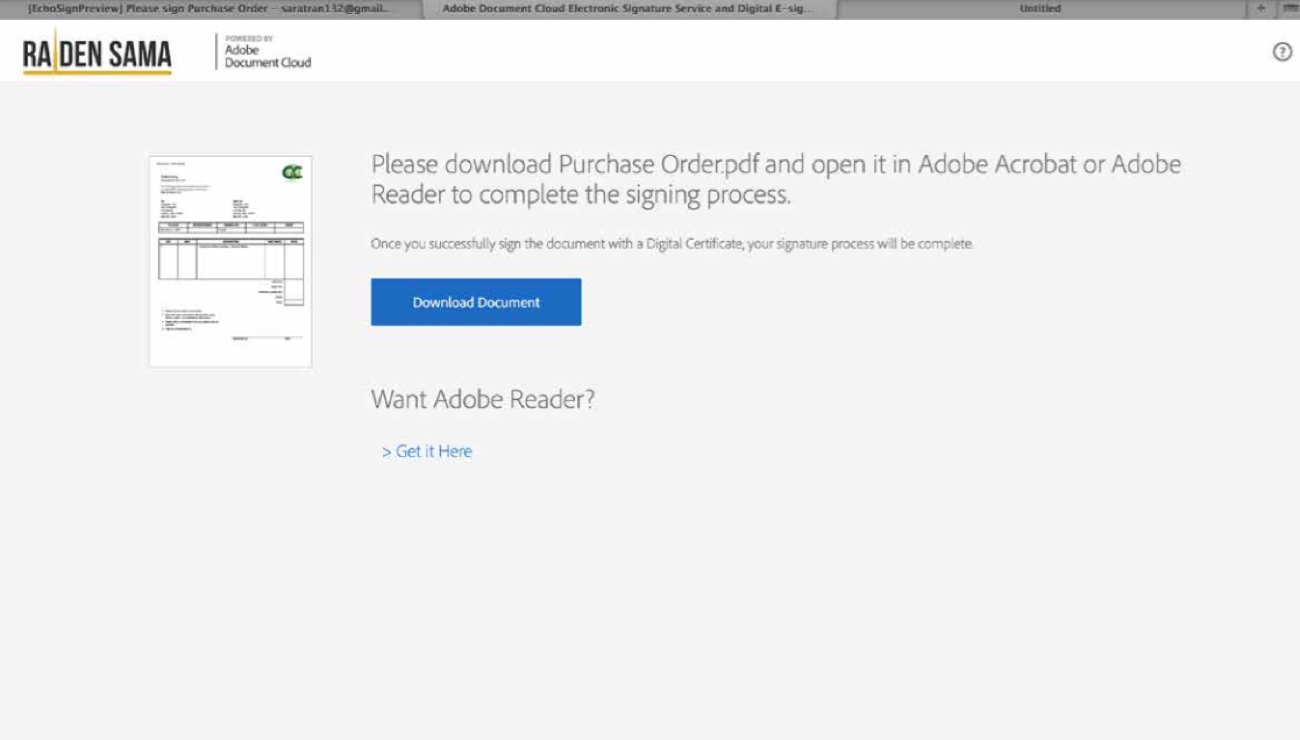Image resolution: width=1300 pixels, height=740 pixels.
Task: Switch to the Untitled tab
Action: (1040, 8)
